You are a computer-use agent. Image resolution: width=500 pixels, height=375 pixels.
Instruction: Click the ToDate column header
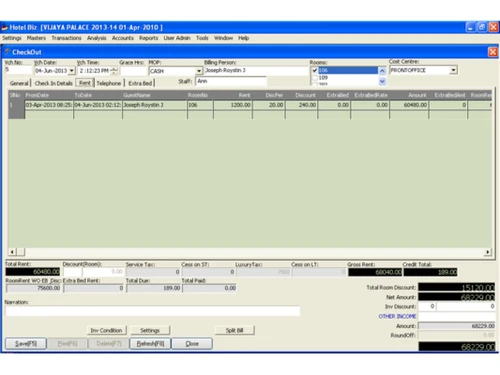tap(98, 95)
